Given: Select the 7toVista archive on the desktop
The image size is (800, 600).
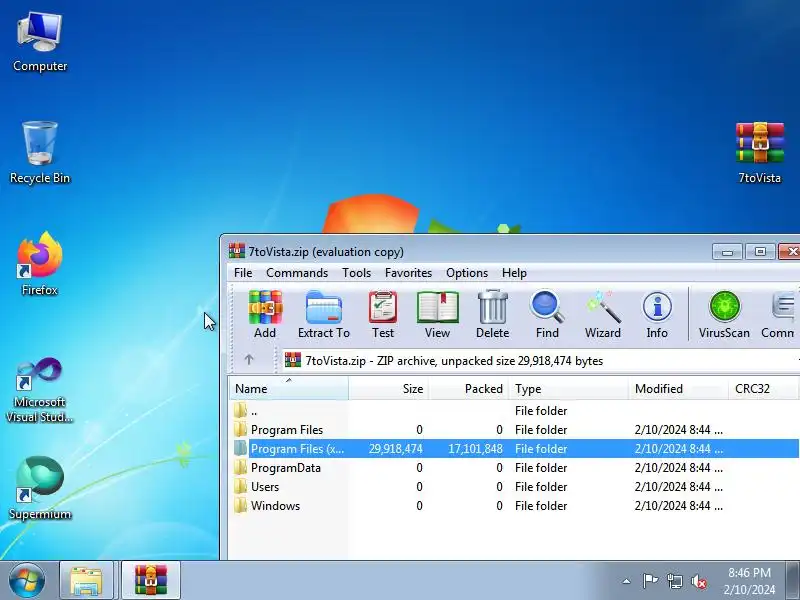Looking at the screenshot, I should (760, 152).
